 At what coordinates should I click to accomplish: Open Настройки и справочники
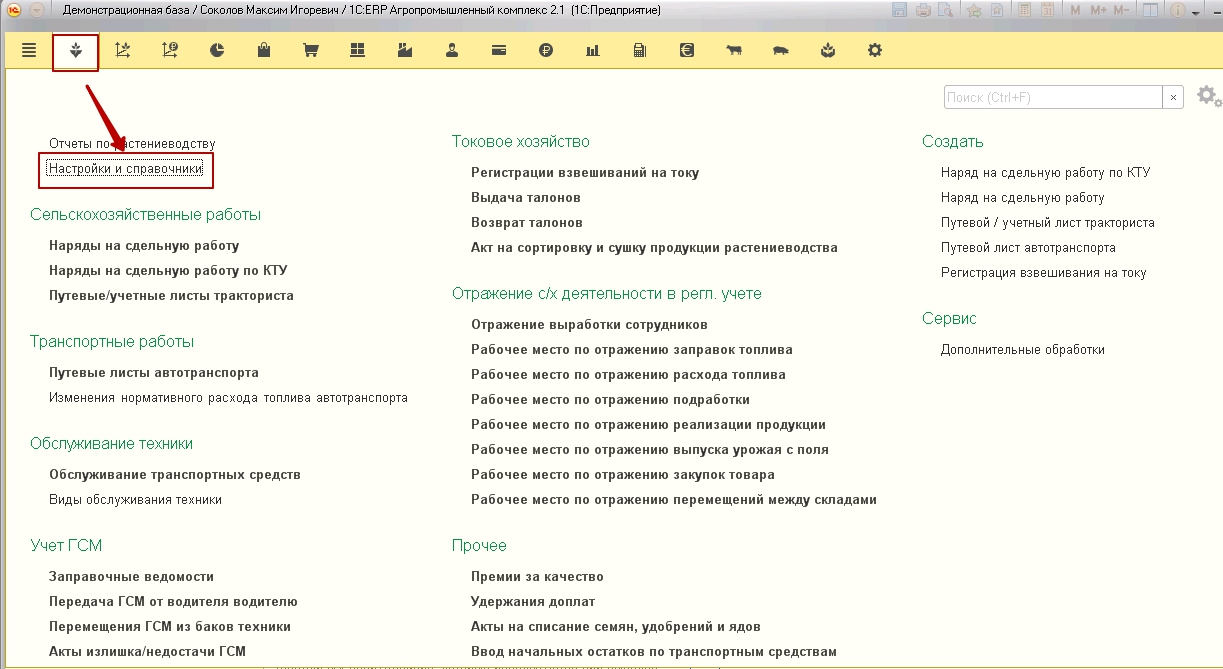(126, 169)
